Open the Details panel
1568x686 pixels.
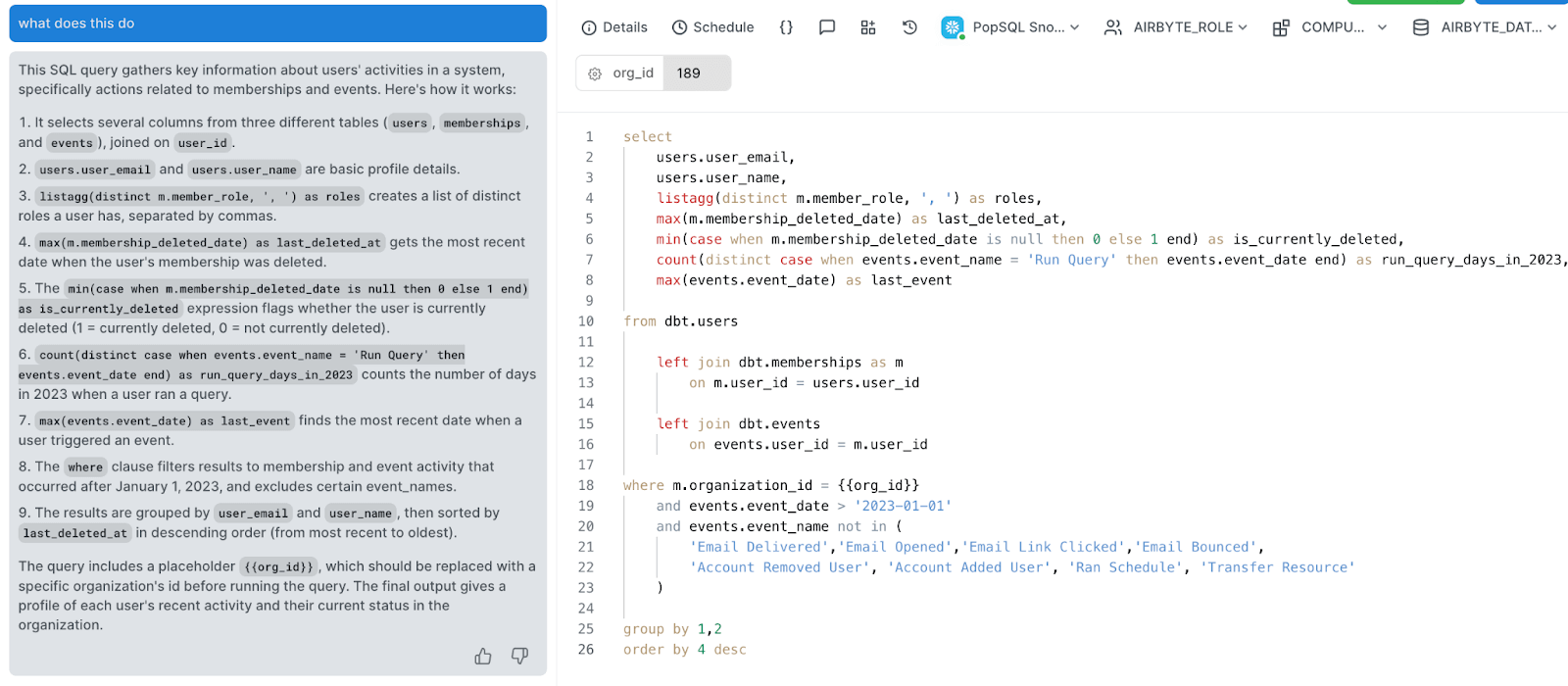pyautogui.click(x=614, y=27)
